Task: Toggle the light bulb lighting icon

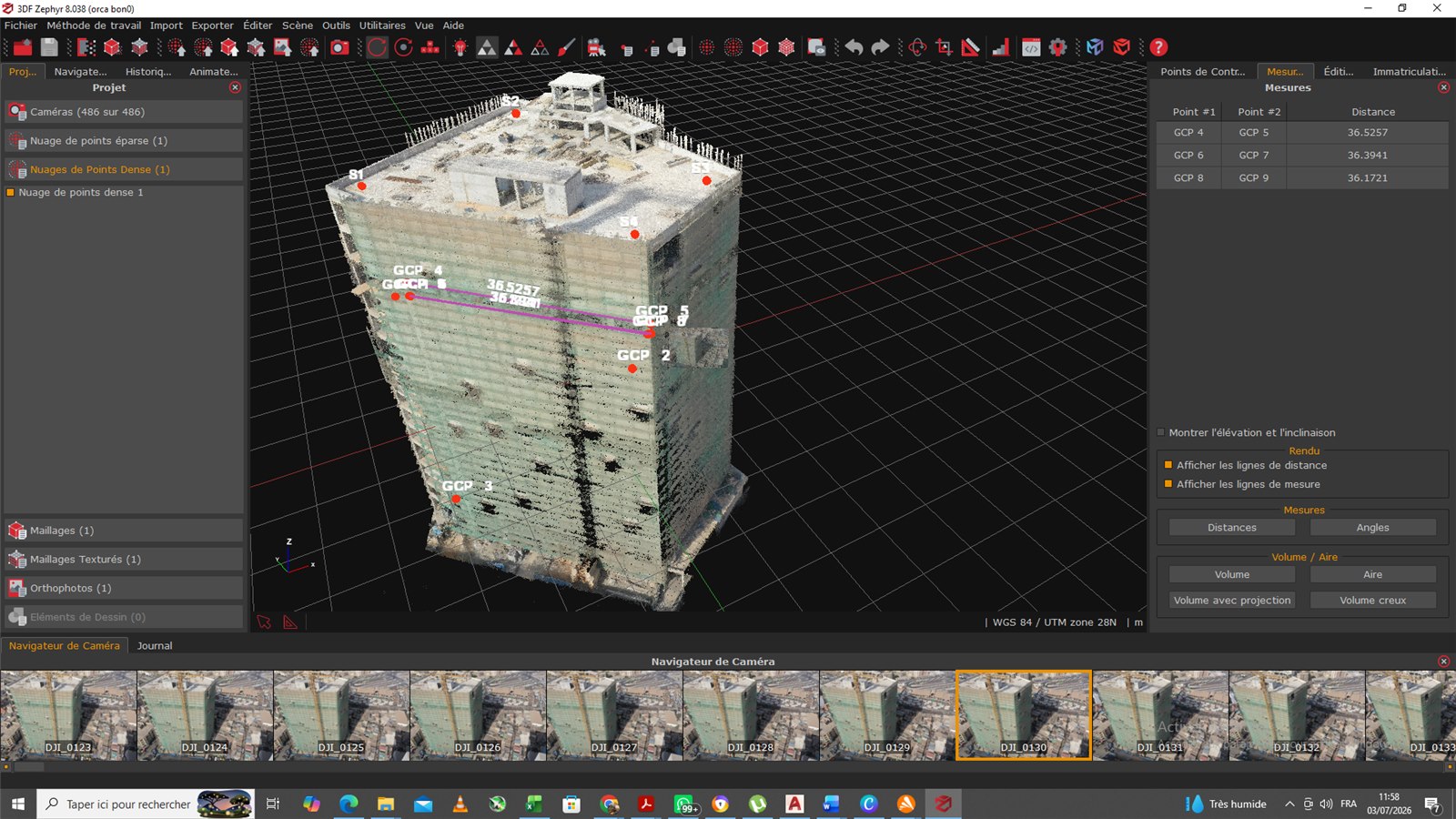Action: pyautogui.click(x=460, y=47)
